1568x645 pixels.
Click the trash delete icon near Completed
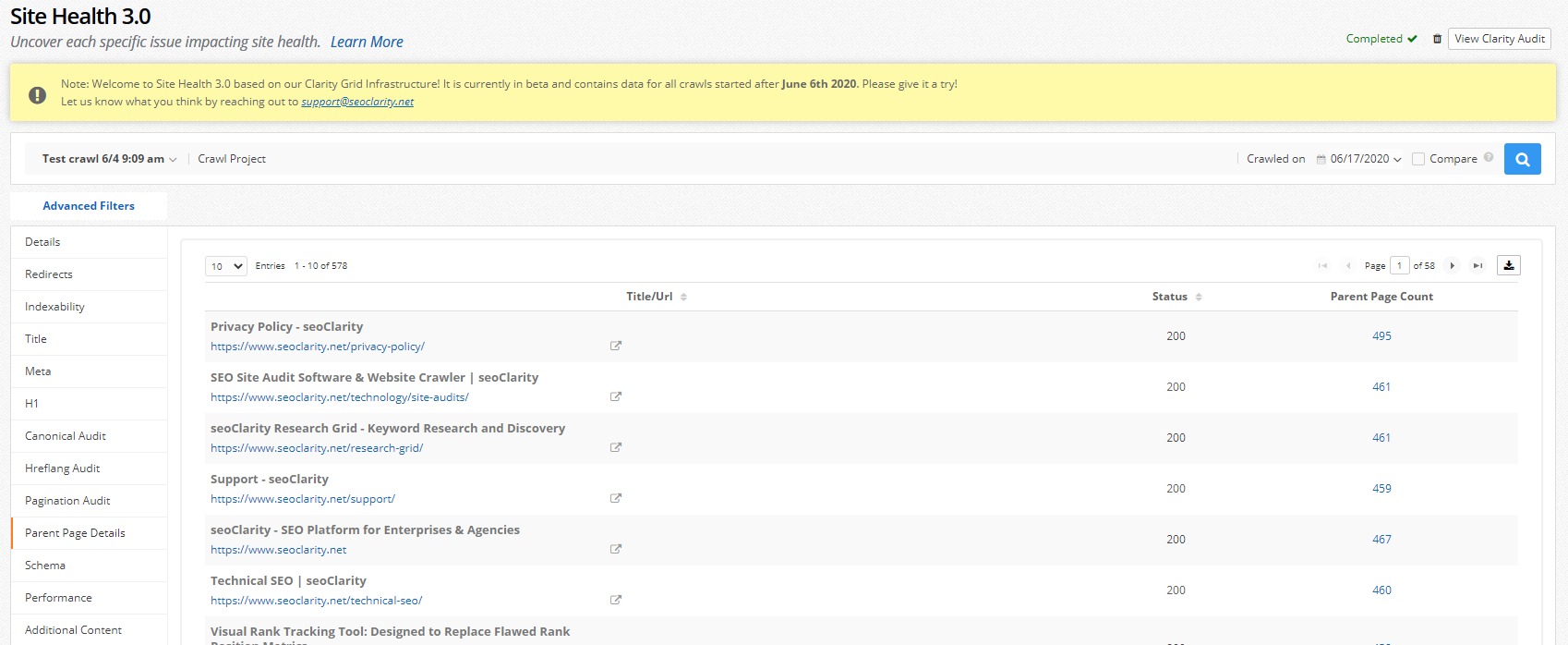[x=1437, y=39]
